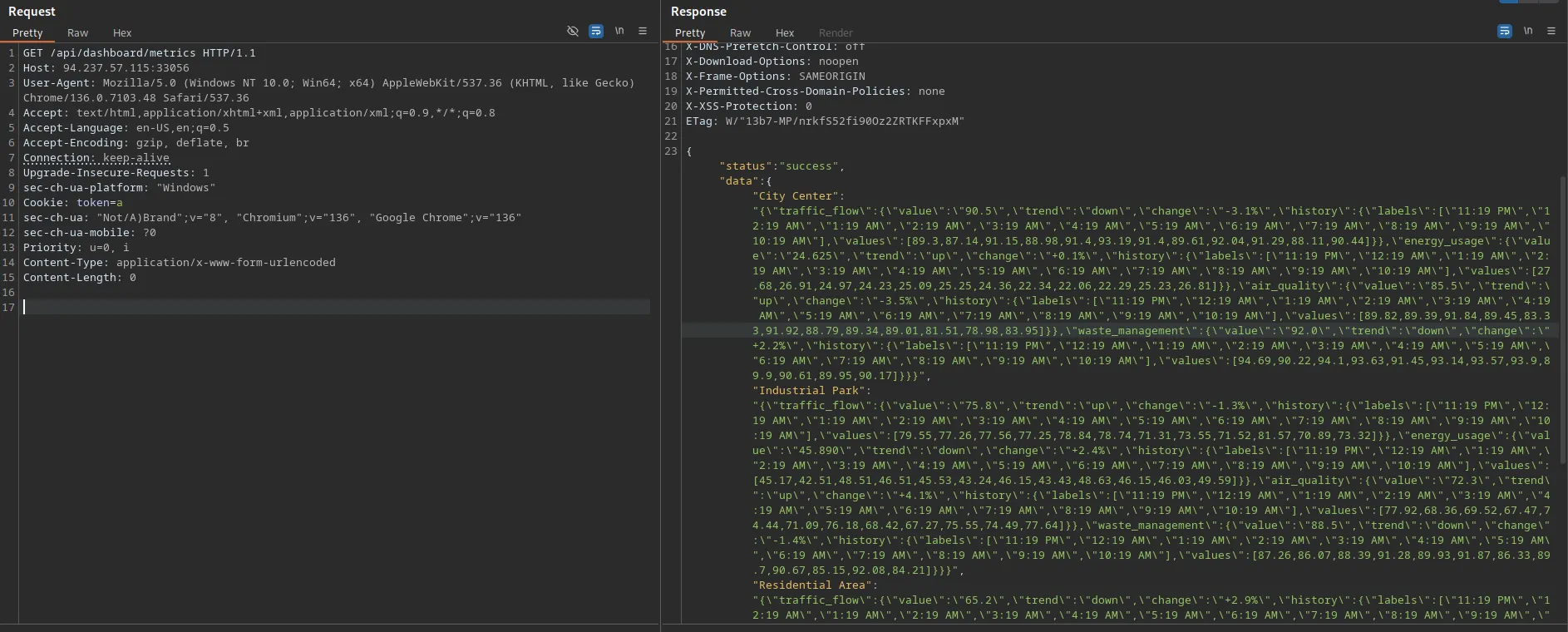Click Accept header line with text/html
Image resolution: width=1568 pixels, height=632 pixels.
pos(259,113)
